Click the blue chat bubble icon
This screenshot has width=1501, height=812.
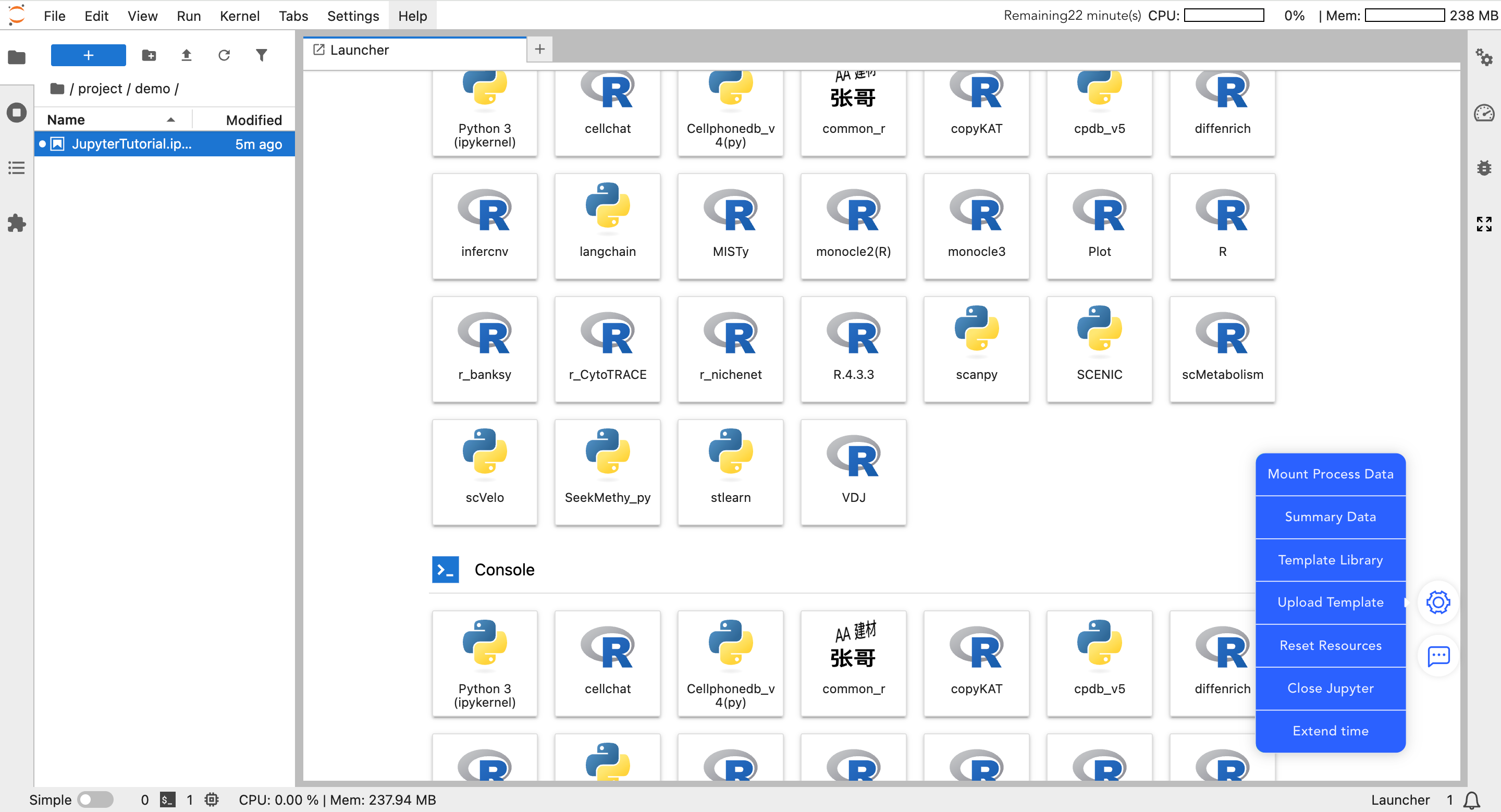pyautogui.click(x=1438, y=656)
